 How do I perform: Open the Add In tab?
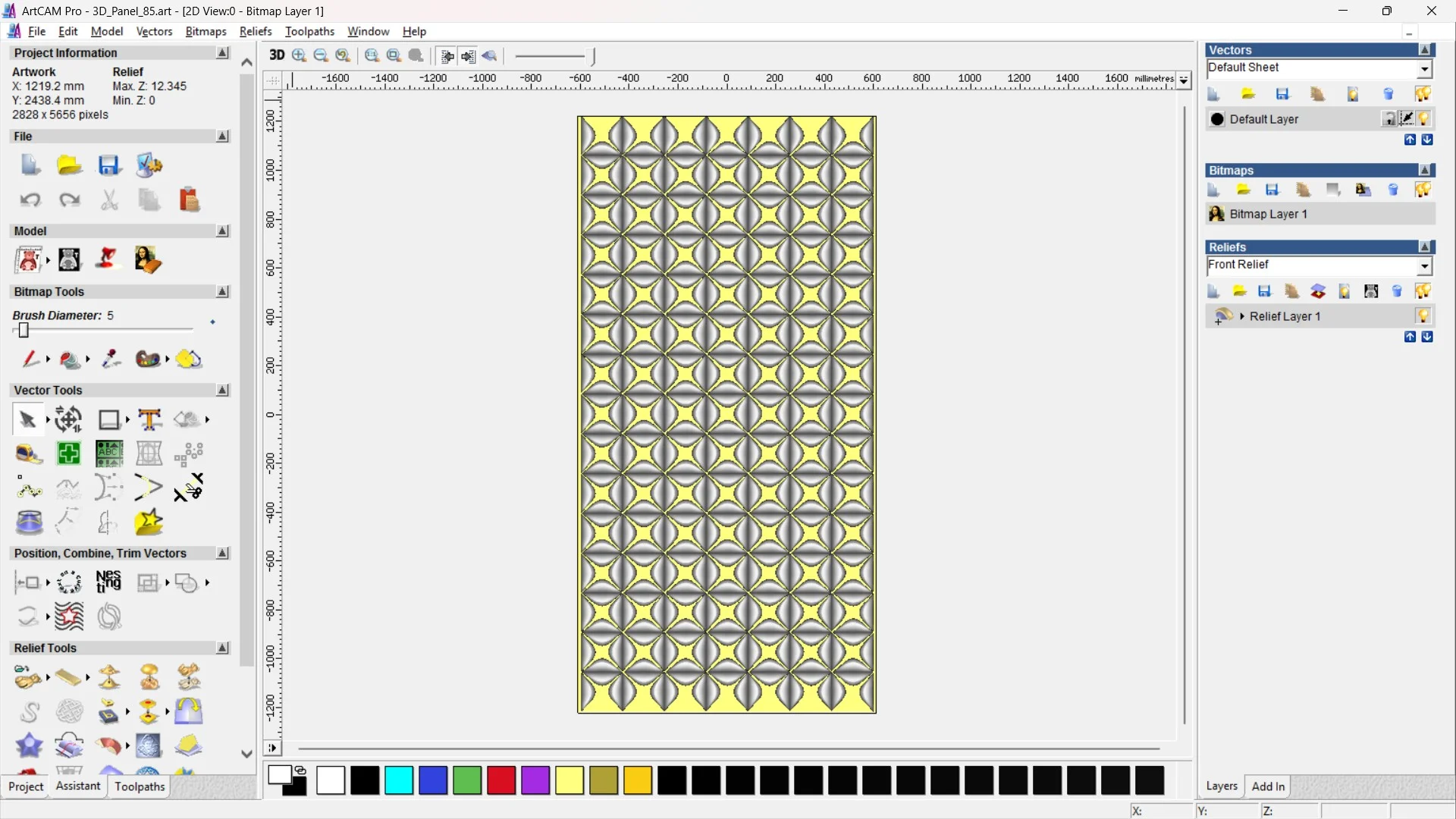(1267, 786)
